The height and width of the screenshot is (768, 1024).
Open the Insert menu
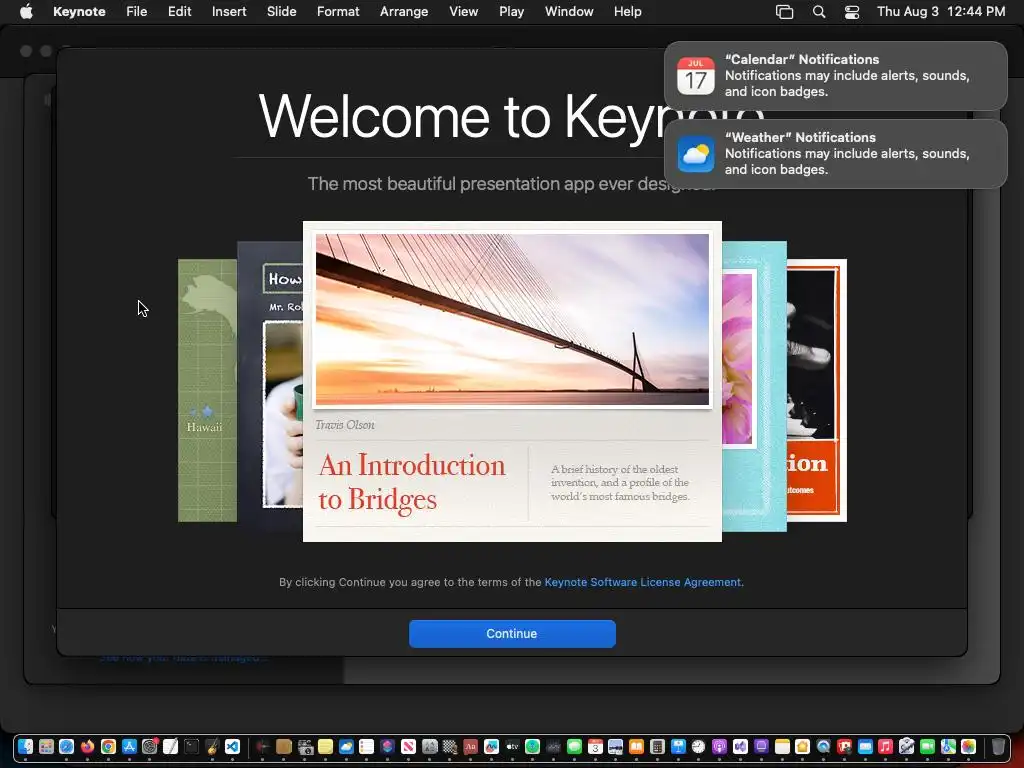pyautogui.click(x=229, y=11)
